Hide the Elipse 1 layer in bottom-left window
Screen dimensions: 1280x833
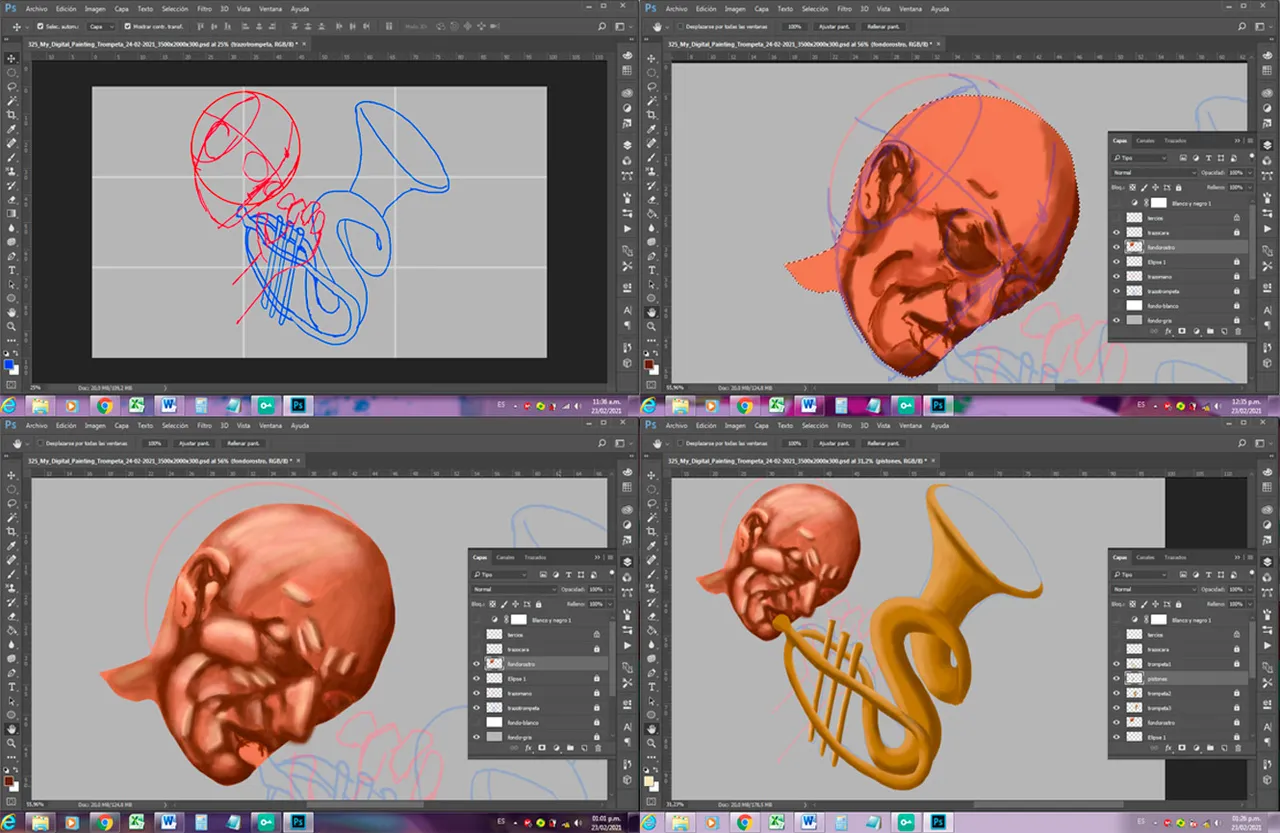click(x=476, y=678)
